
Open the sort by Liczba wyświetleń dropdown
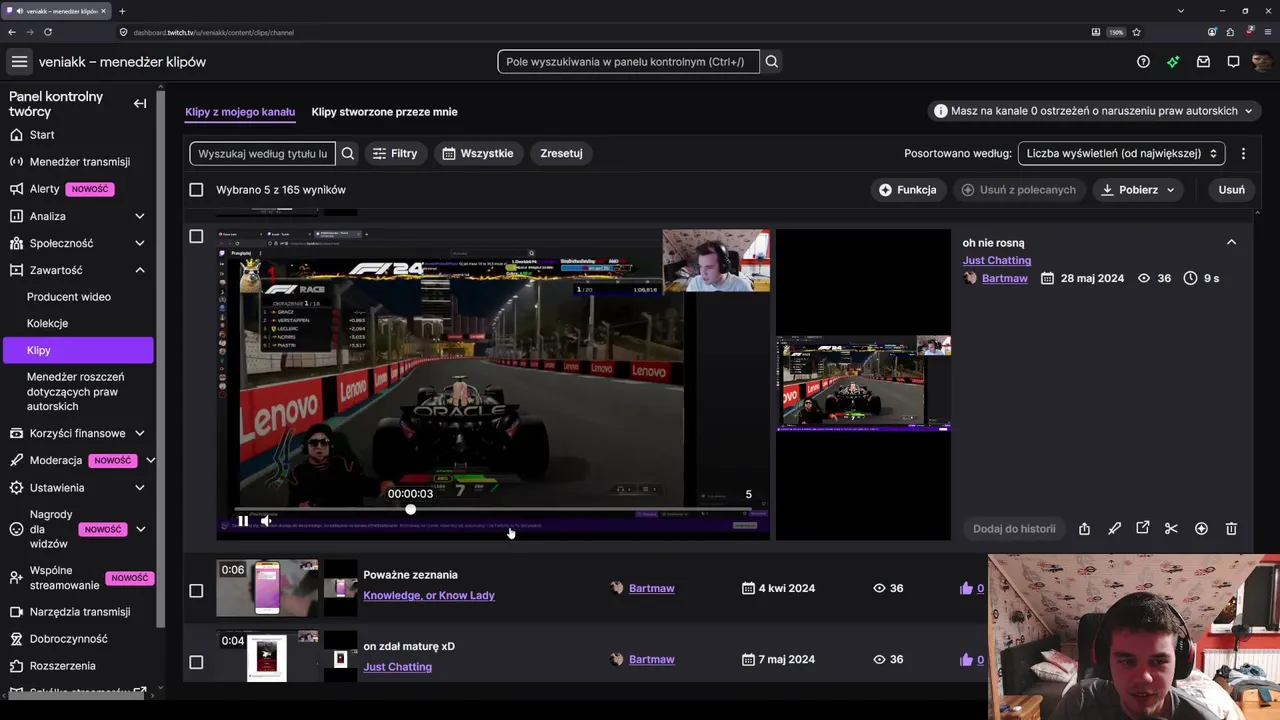tap(1121, 153)
